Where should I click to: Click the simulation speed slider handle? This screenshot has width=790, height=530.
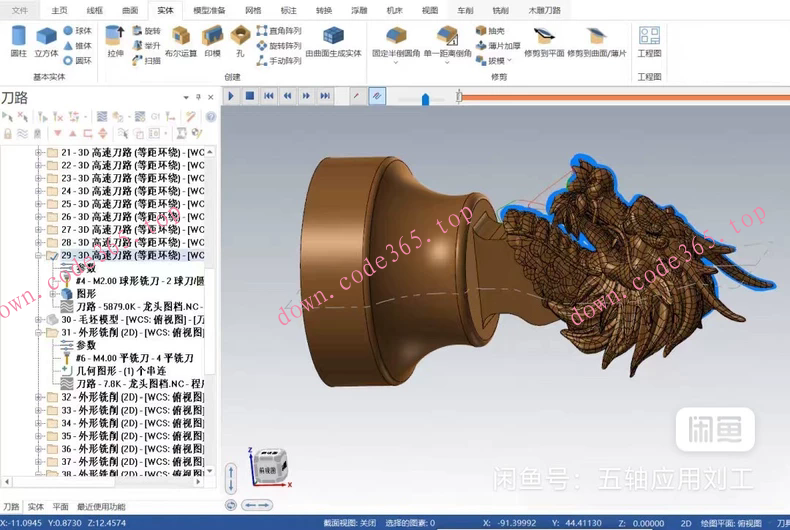tap(425, 98)
